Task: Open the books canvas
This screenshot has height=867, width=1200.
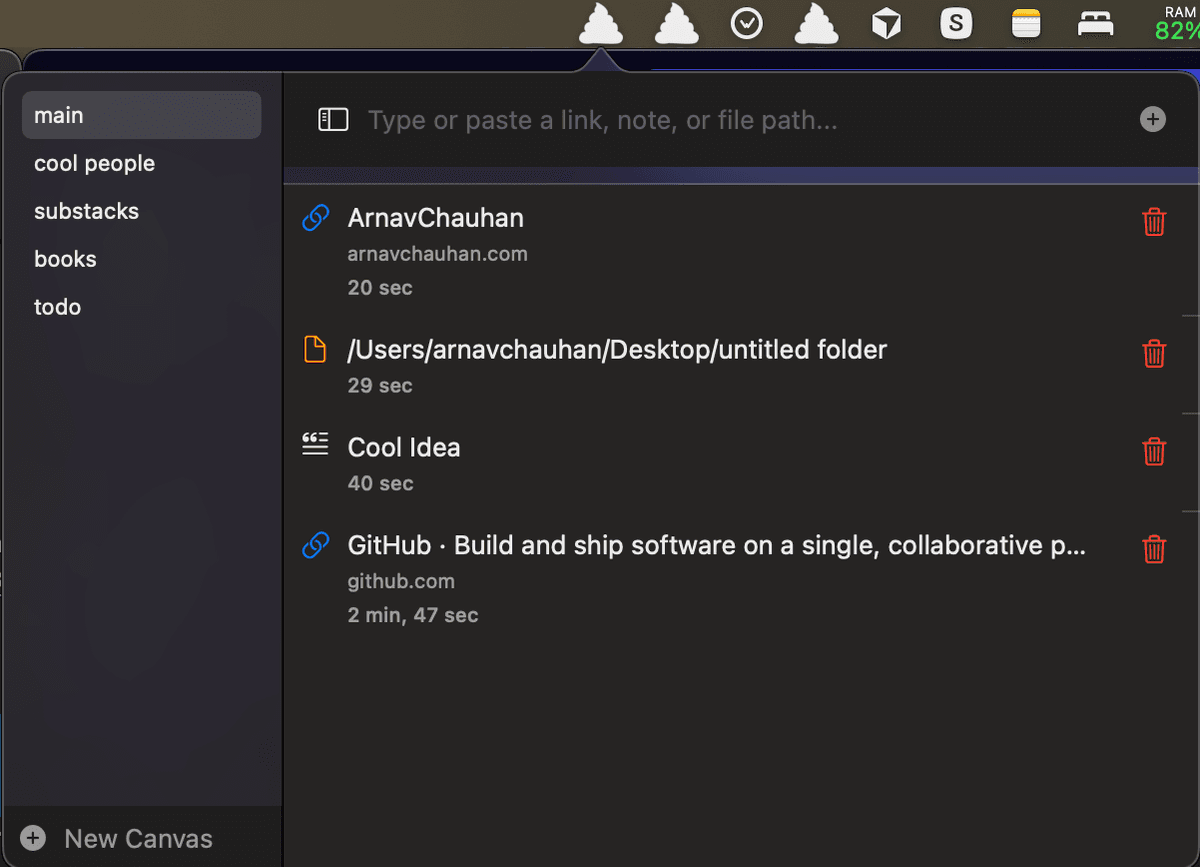Action: click(x=65, y=259)
